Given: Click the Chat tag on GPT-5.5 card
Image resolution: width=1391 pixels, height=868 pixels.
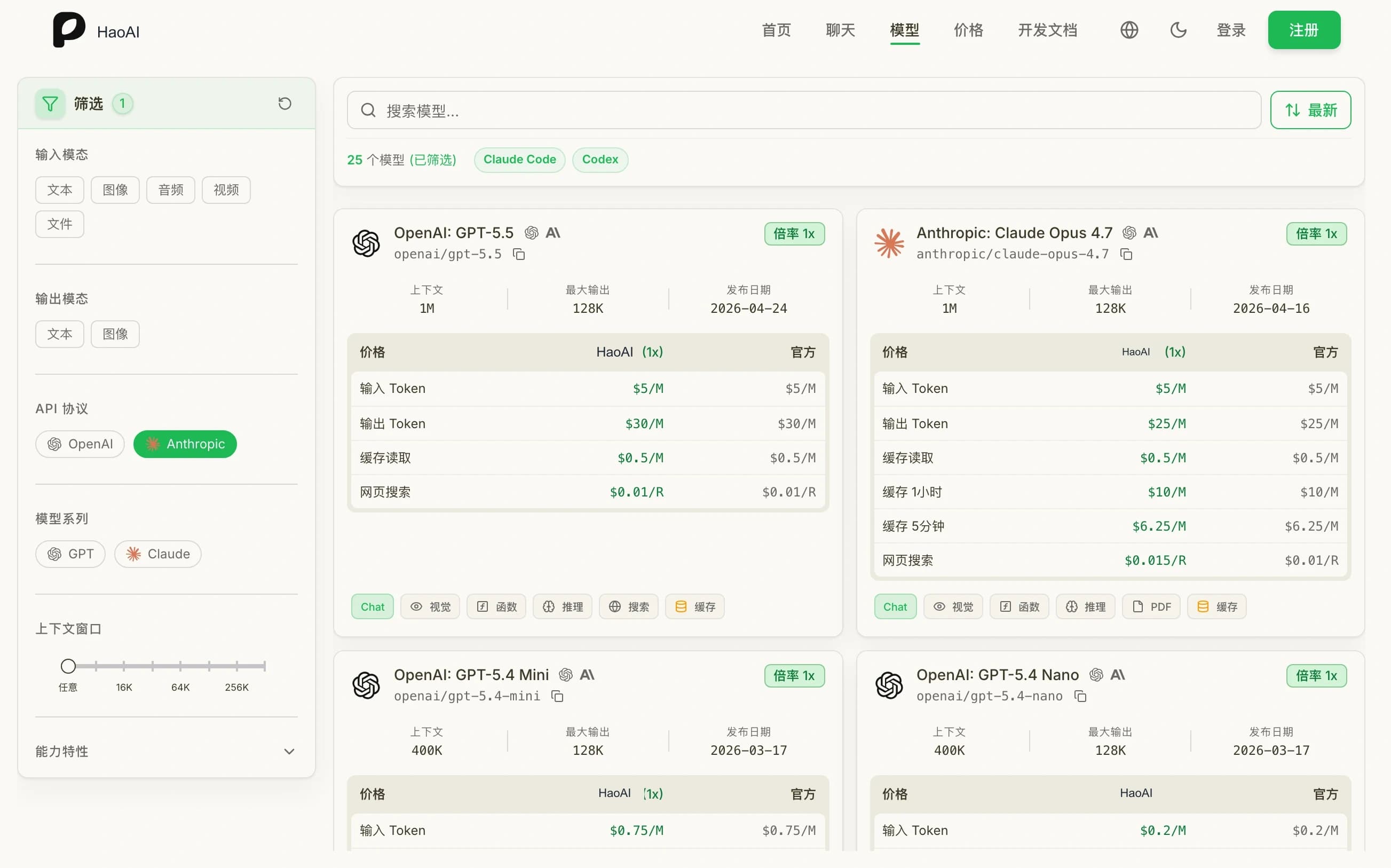Looking at the screenshot, I should (x=373, y=607).
